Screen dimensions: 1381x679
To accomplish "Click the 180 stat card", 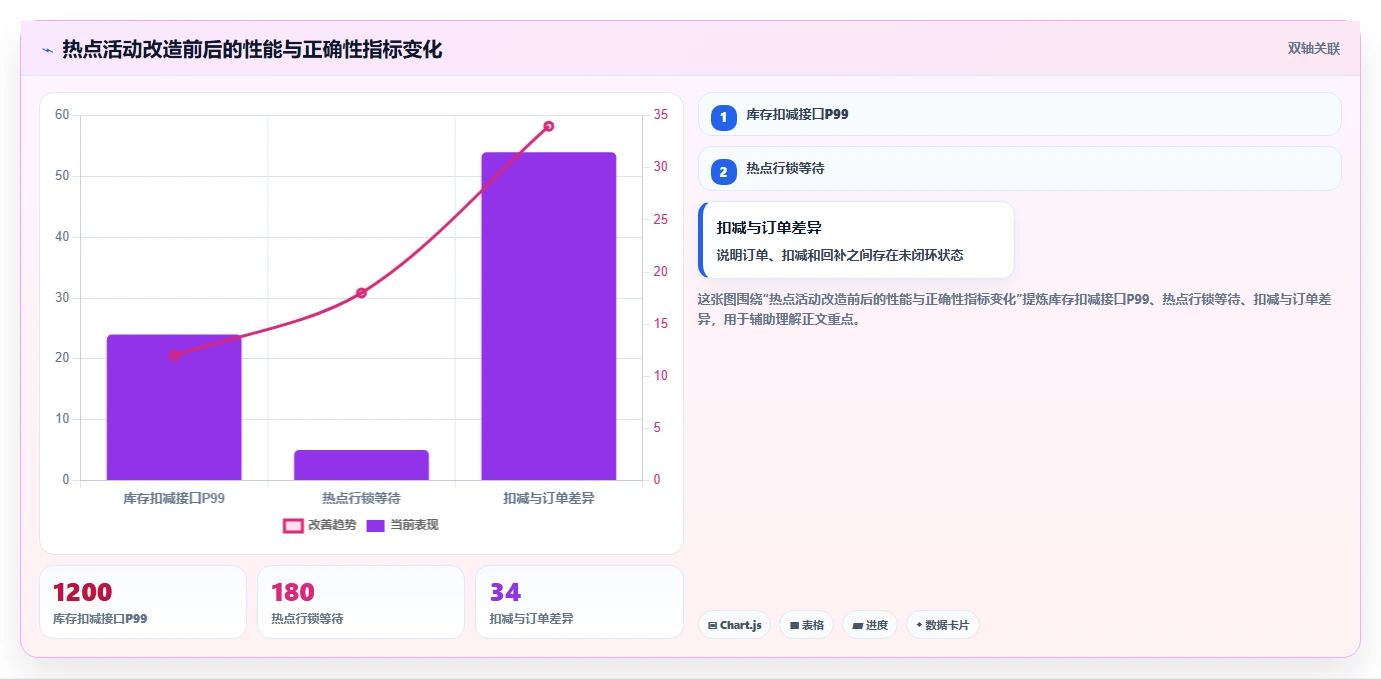I will click(x=361, y=602).
